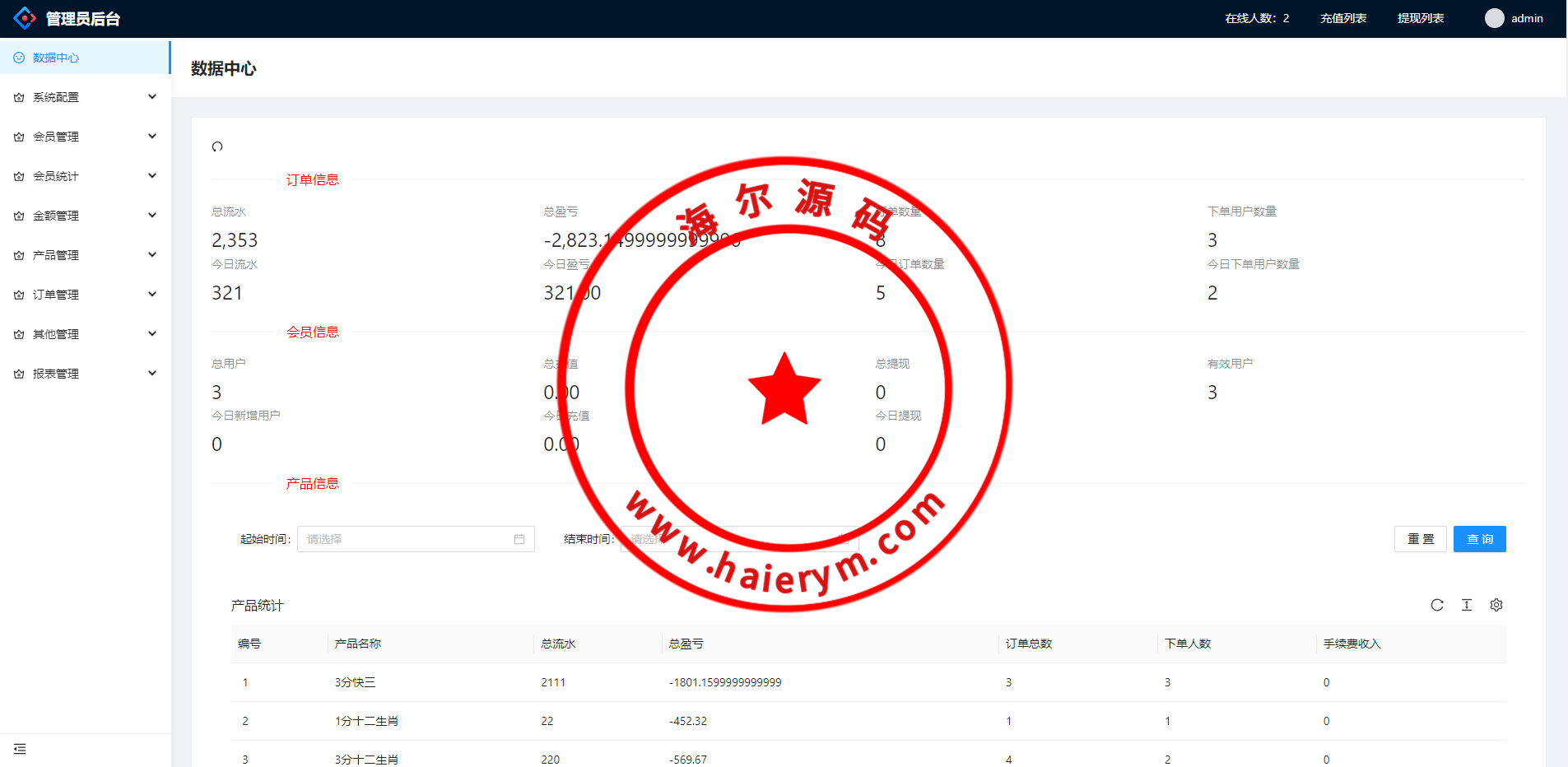Collapse sidebar using bottom-left menu icon
The width and height of the screenshot is (1568, 767).
[x=20, y=749]
